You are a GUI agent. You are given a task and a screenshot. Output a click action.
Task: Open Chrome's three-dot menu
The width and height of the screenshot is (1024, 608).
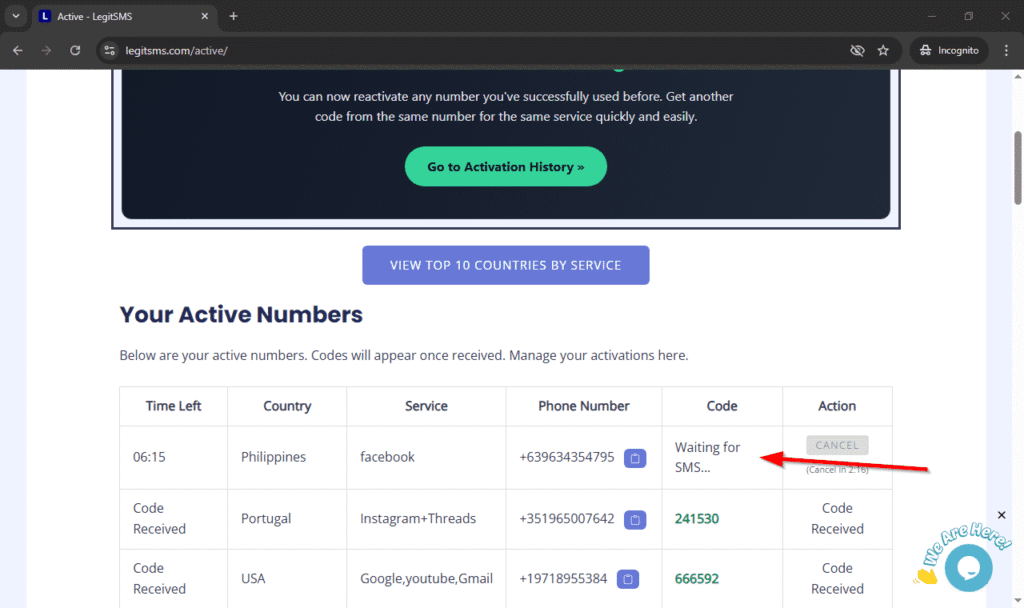pos(1006,50)
